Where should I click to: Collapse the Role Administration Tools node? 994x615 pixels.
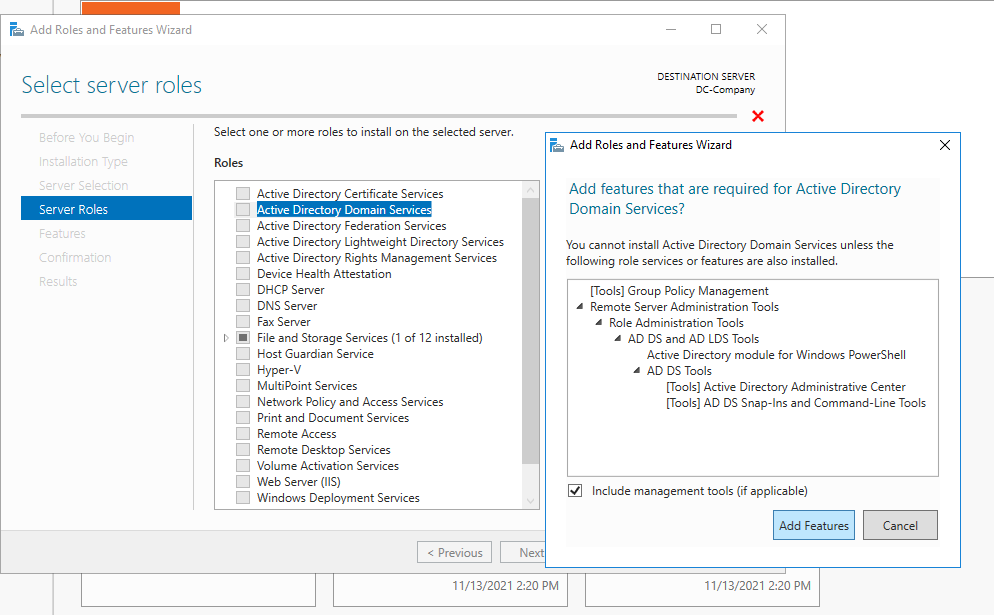pyautogui.click(x=600, y=323)
